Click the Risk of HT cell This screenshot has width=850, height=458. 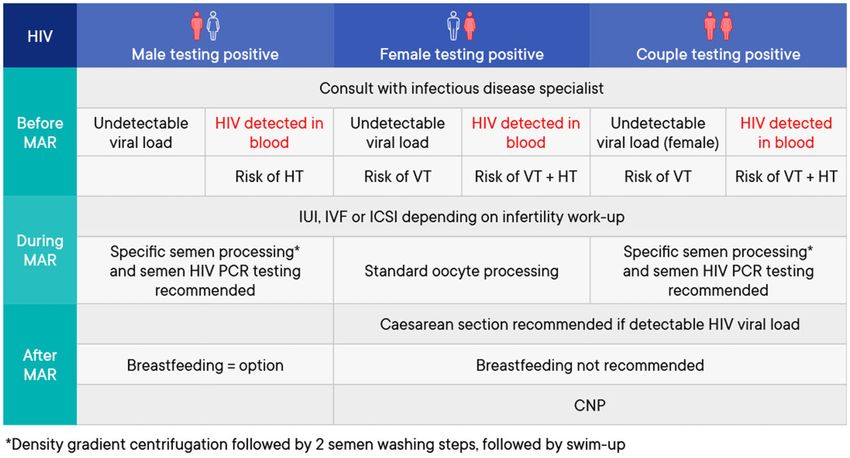pyautogui.click(x=269, y=176)
